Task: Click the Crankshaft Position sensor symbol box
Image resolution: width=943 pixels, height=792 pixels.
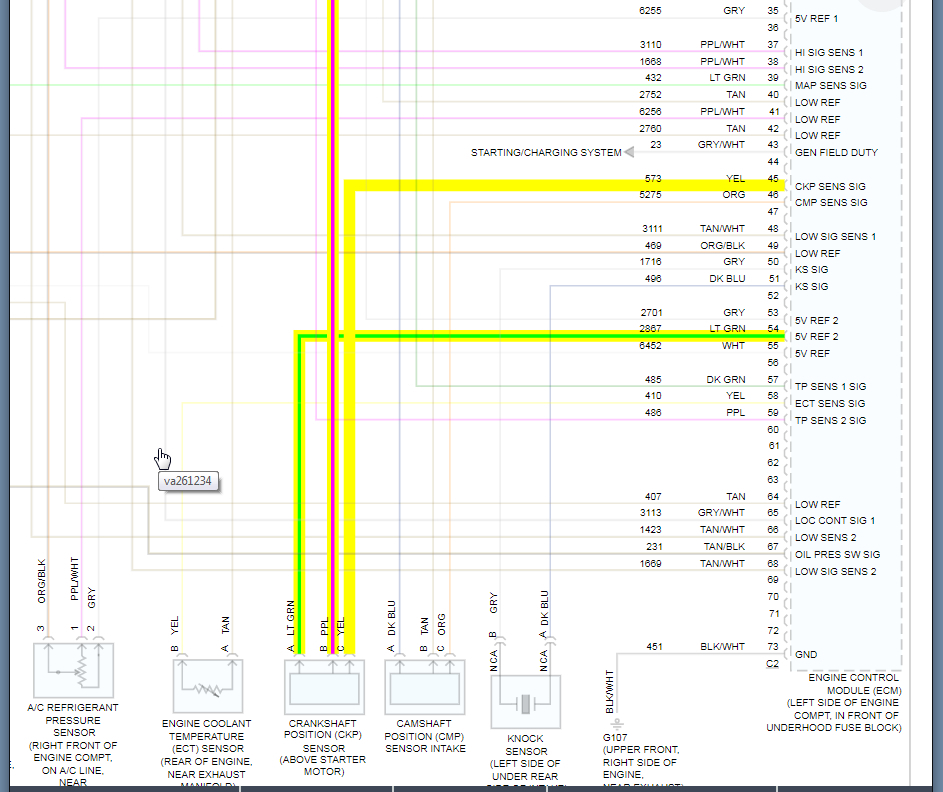Action: pyautogui.click(x=324, y=687)
